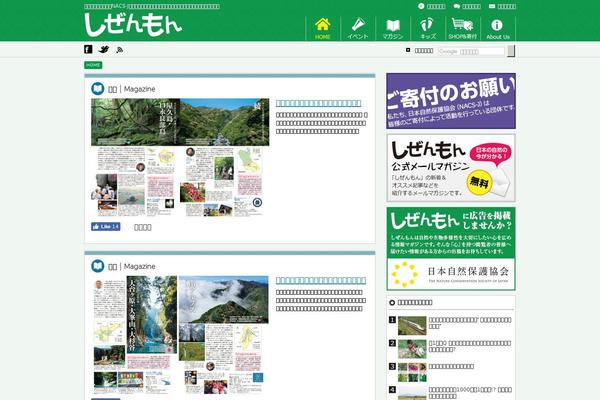This screenshot has height=400, width=600.
Task: Click the しぜんもん site logo
Action: point(132,25)
